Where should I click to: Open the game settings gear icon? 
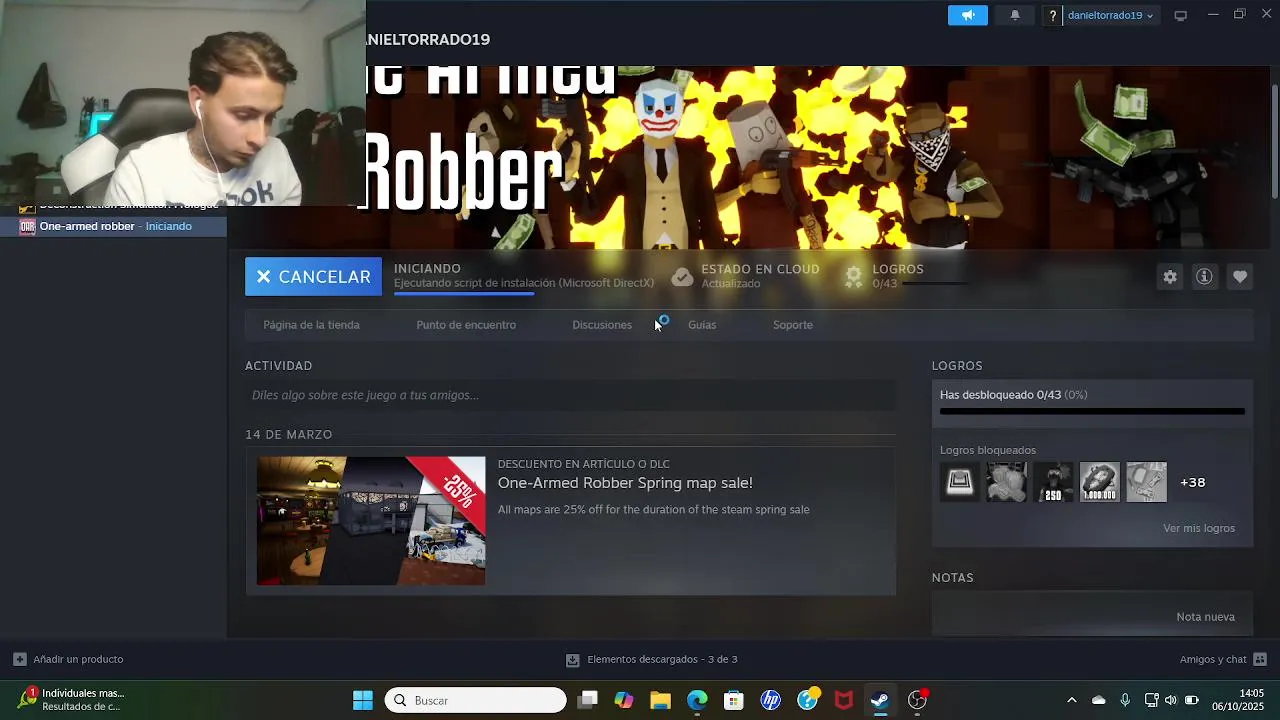tap(1170, 277)
